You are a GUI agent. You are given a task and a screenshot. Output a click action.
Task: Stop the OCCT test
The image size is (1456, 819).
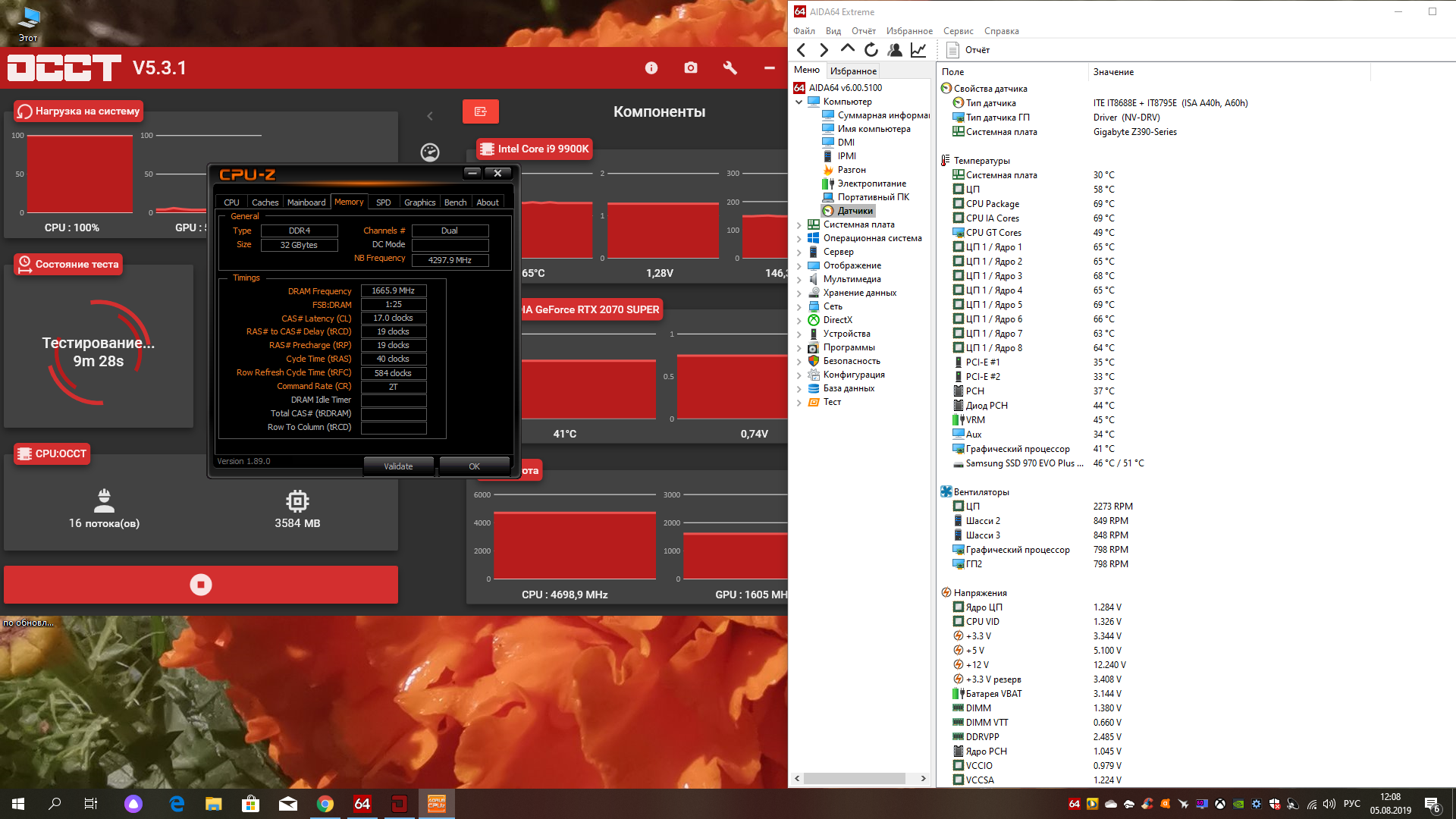pyautogui.click(x=200, y=585)
